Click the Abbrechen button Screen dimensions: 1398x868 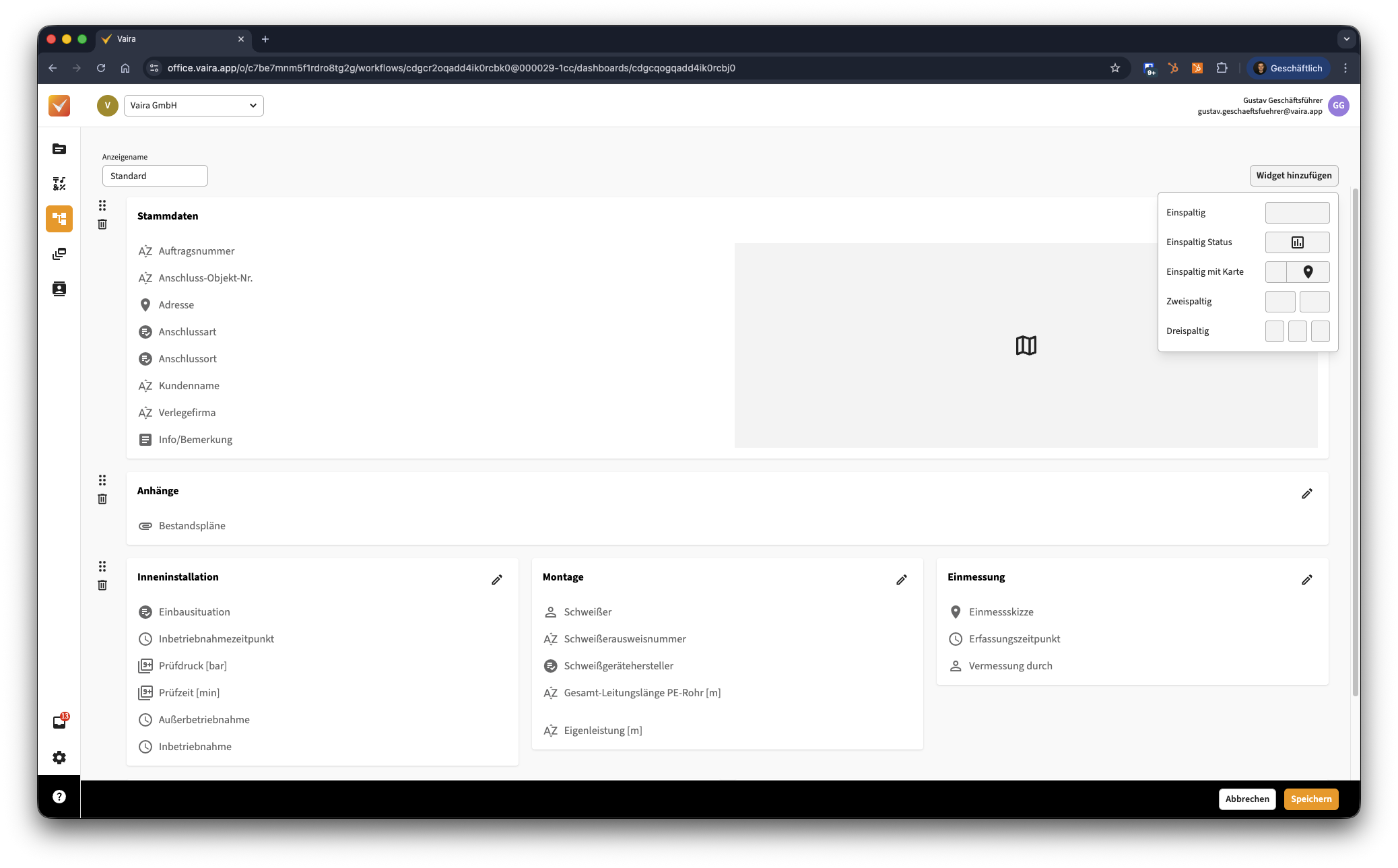(1246, 799)
